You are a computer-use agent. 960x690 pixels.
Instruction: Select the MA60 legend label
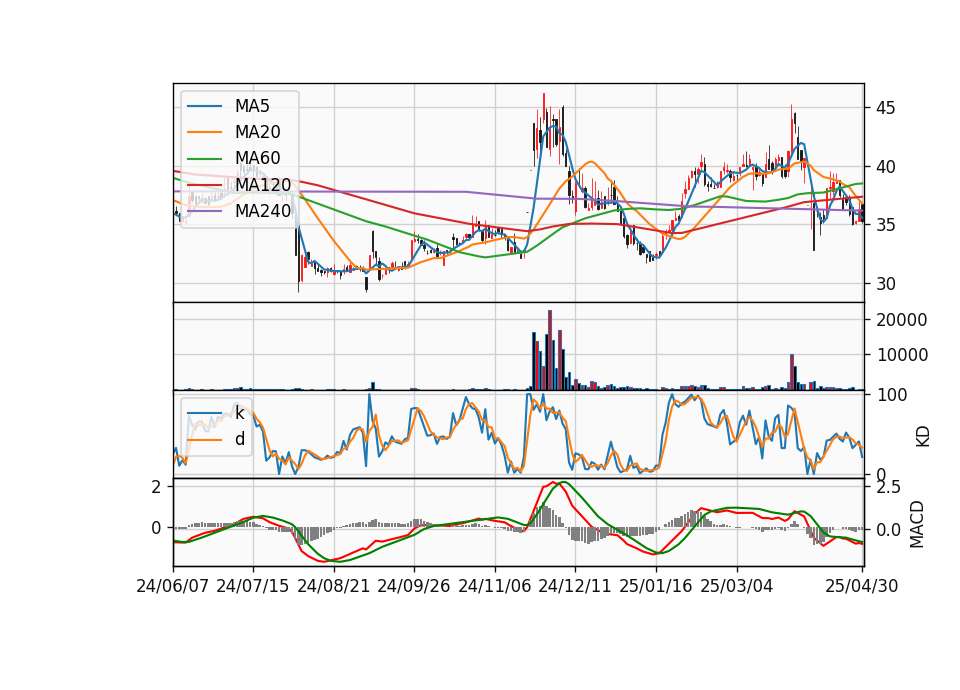point(257,158)
